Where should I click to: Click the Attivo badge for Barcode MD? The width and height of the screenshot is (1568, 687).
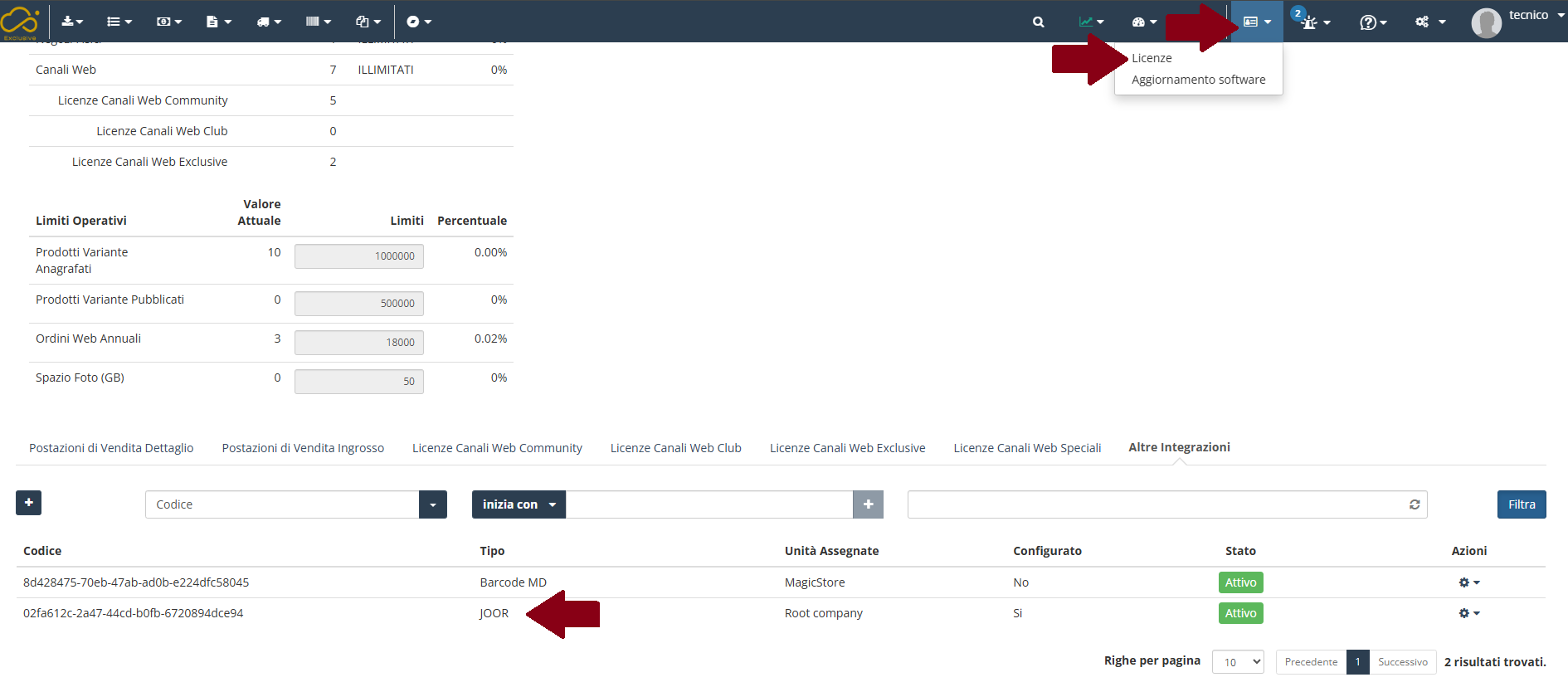pos(1240,582)
